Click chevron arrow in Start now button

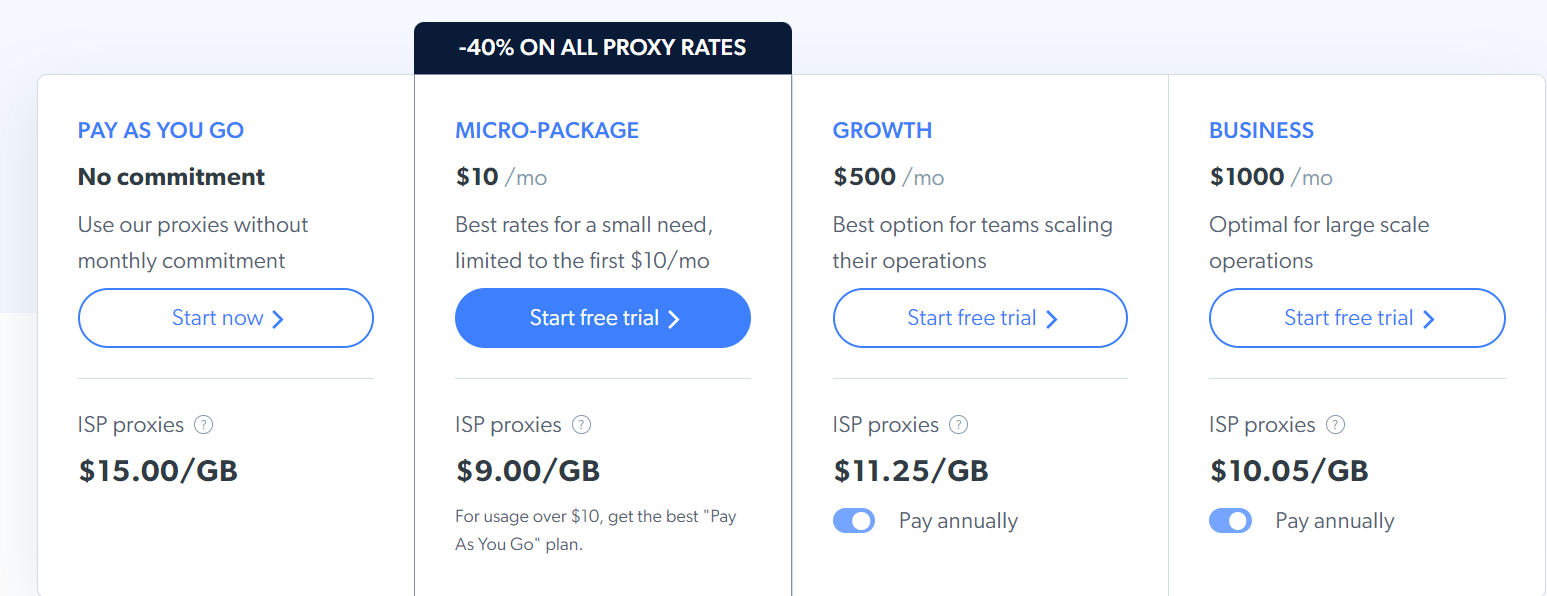278,319
